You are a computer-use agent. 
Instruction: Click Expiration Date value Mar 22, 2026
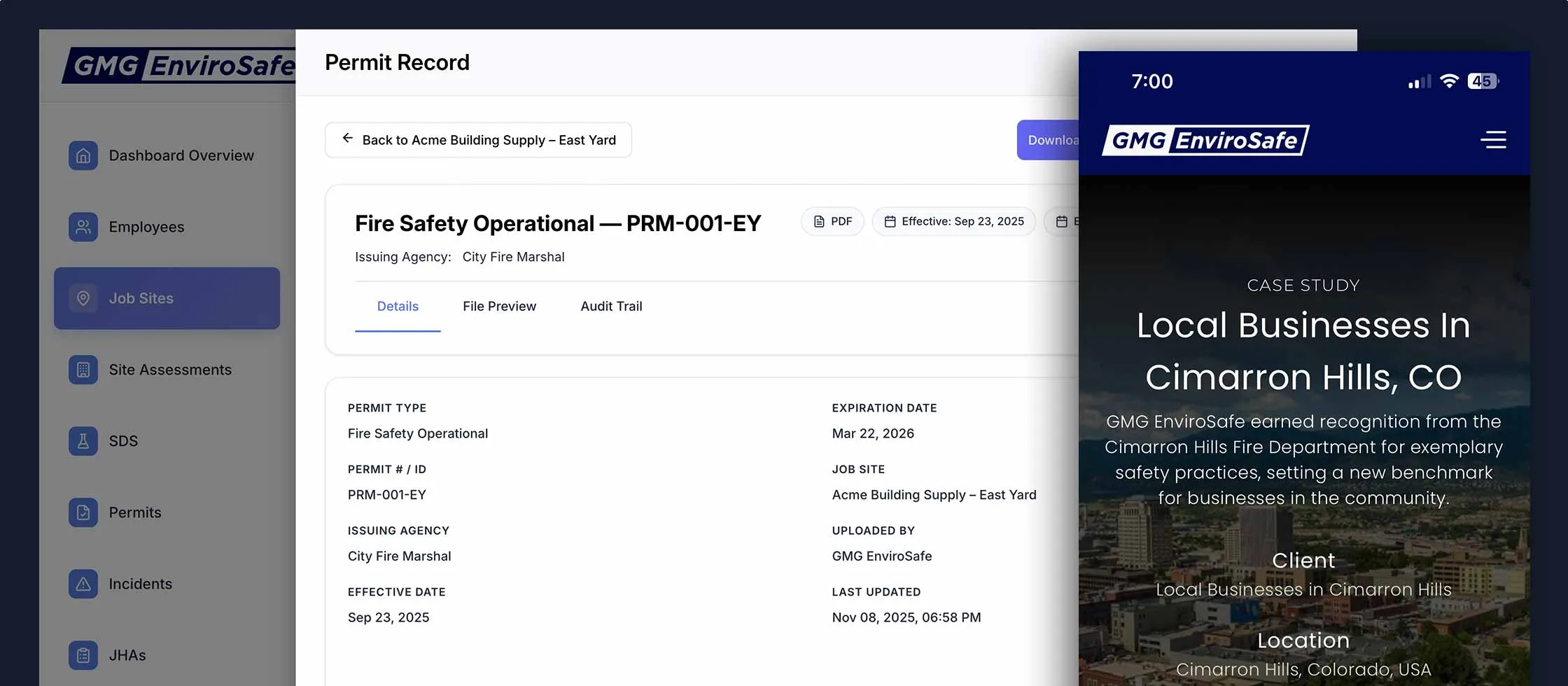[x=873, y=433]
